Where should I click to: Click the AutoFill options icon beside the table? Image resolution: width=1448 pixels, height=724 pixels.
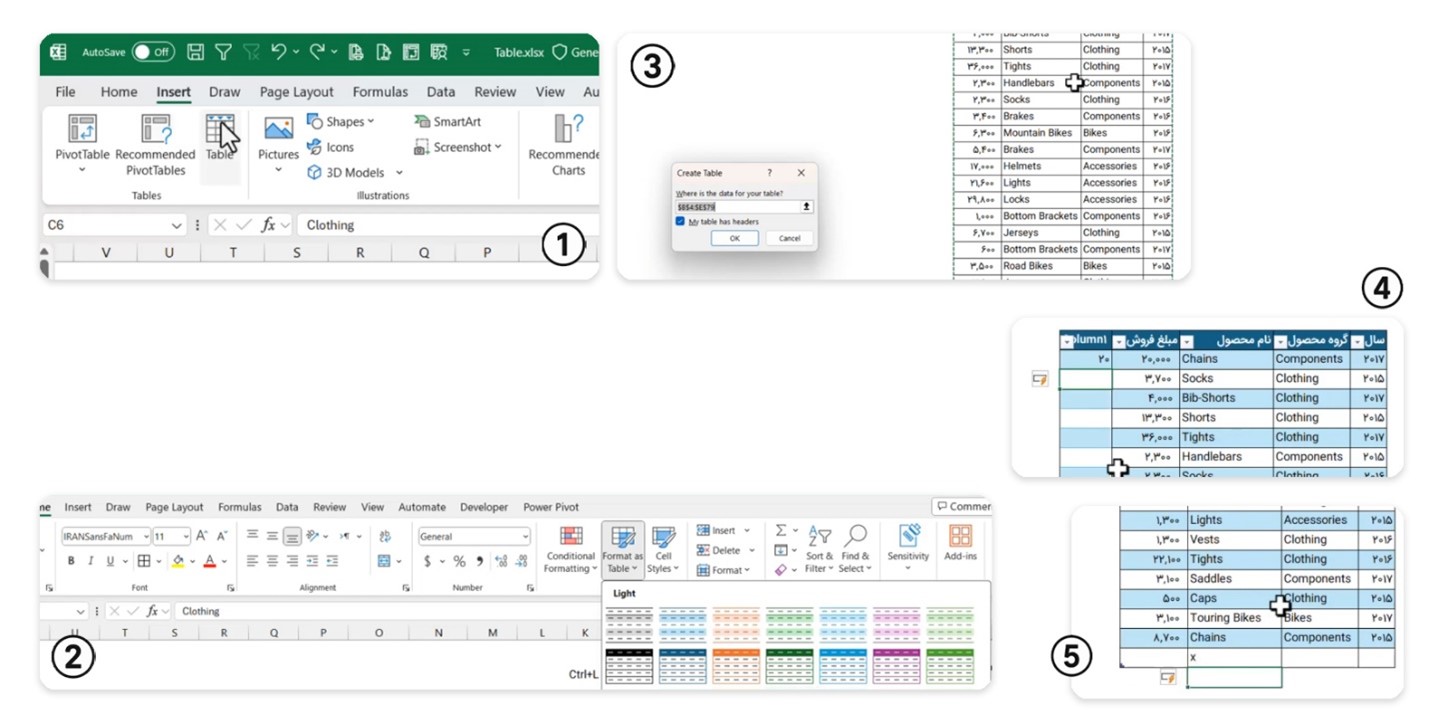point(1040,379)
